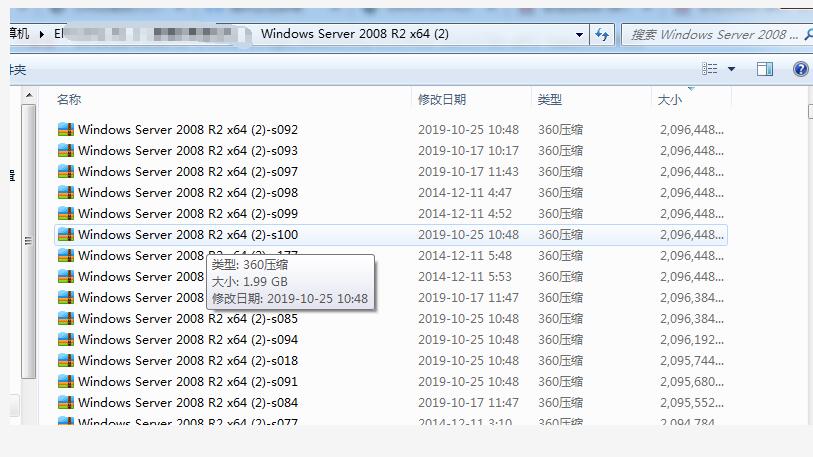This screenshot has width=813, height=457.
Task: Select file Windows Server 2008 R2 x64 (2)-s084
Action: point(188,403)
